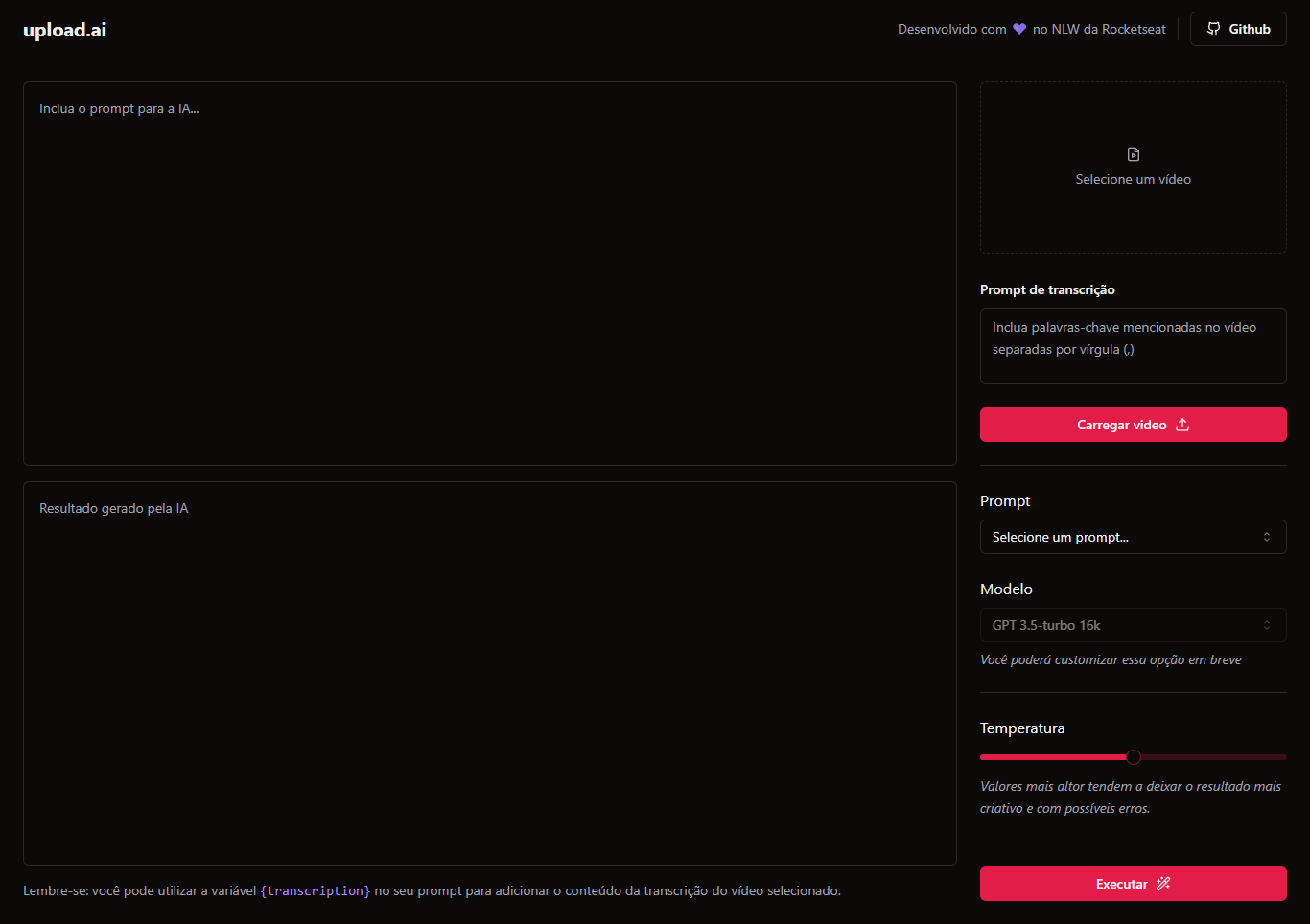Open the Selecione um prompt dropdown
This screenshot has width=1310, height=924.
pos(1134,537)
